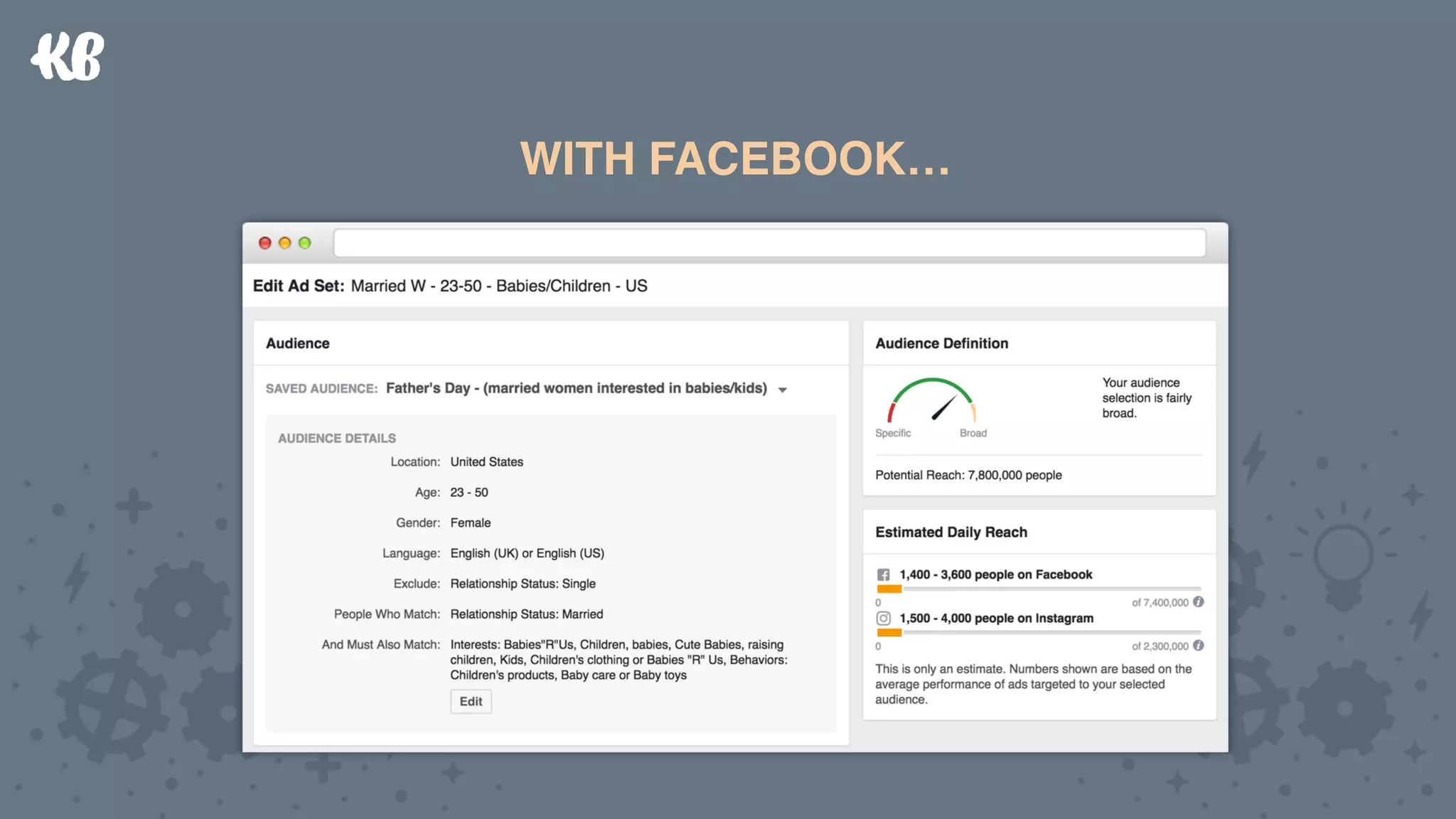The height and width of the screenshot is (819, 1456).
Task: Click the SAVED AUDIENCE label
Action: coord(321,389)
